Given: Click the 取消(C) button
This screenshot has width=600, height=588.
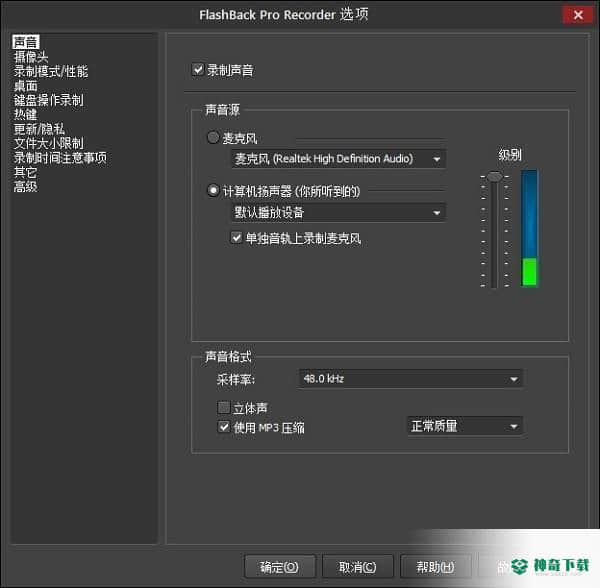Looking at the screenshot, I should click(x=357, y=566).
